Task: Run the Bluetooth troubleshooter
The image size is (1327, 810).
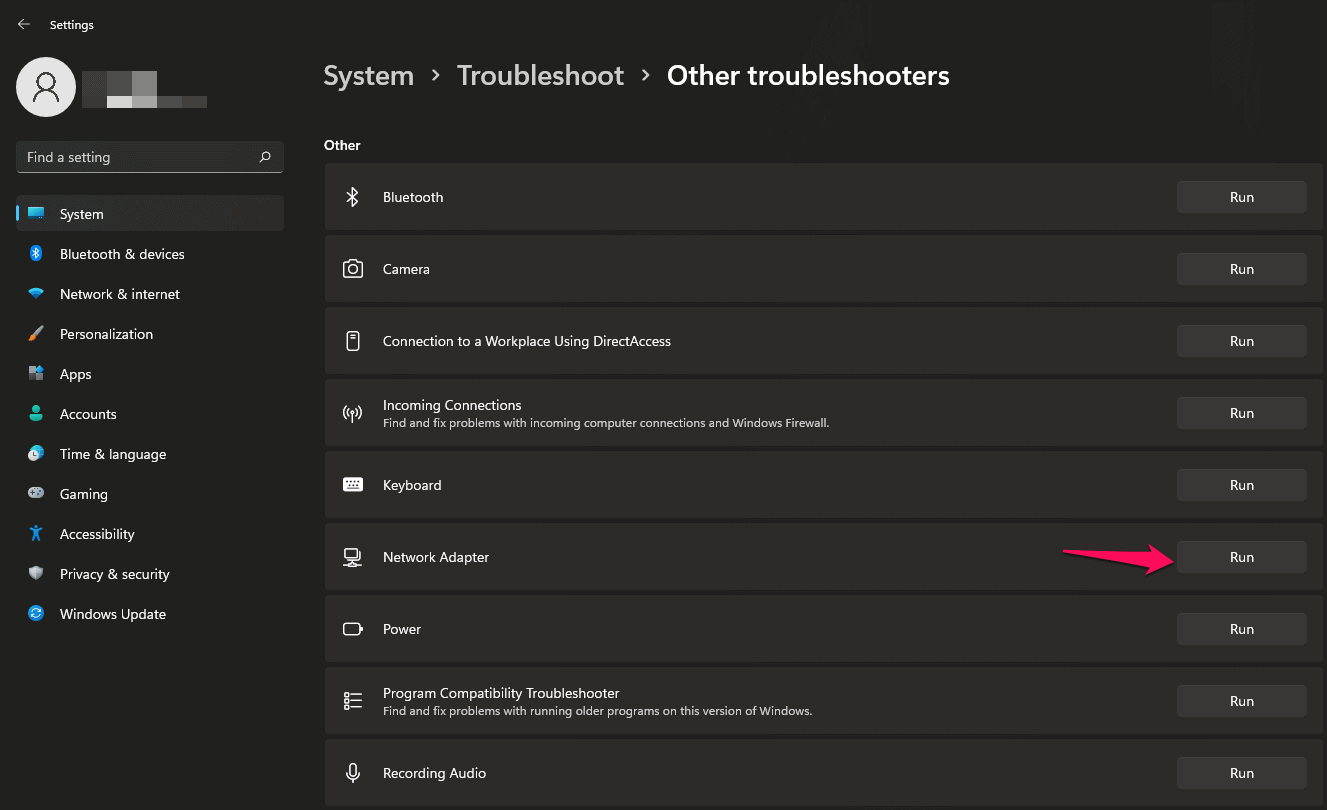Action: (x=1241, y=197)
